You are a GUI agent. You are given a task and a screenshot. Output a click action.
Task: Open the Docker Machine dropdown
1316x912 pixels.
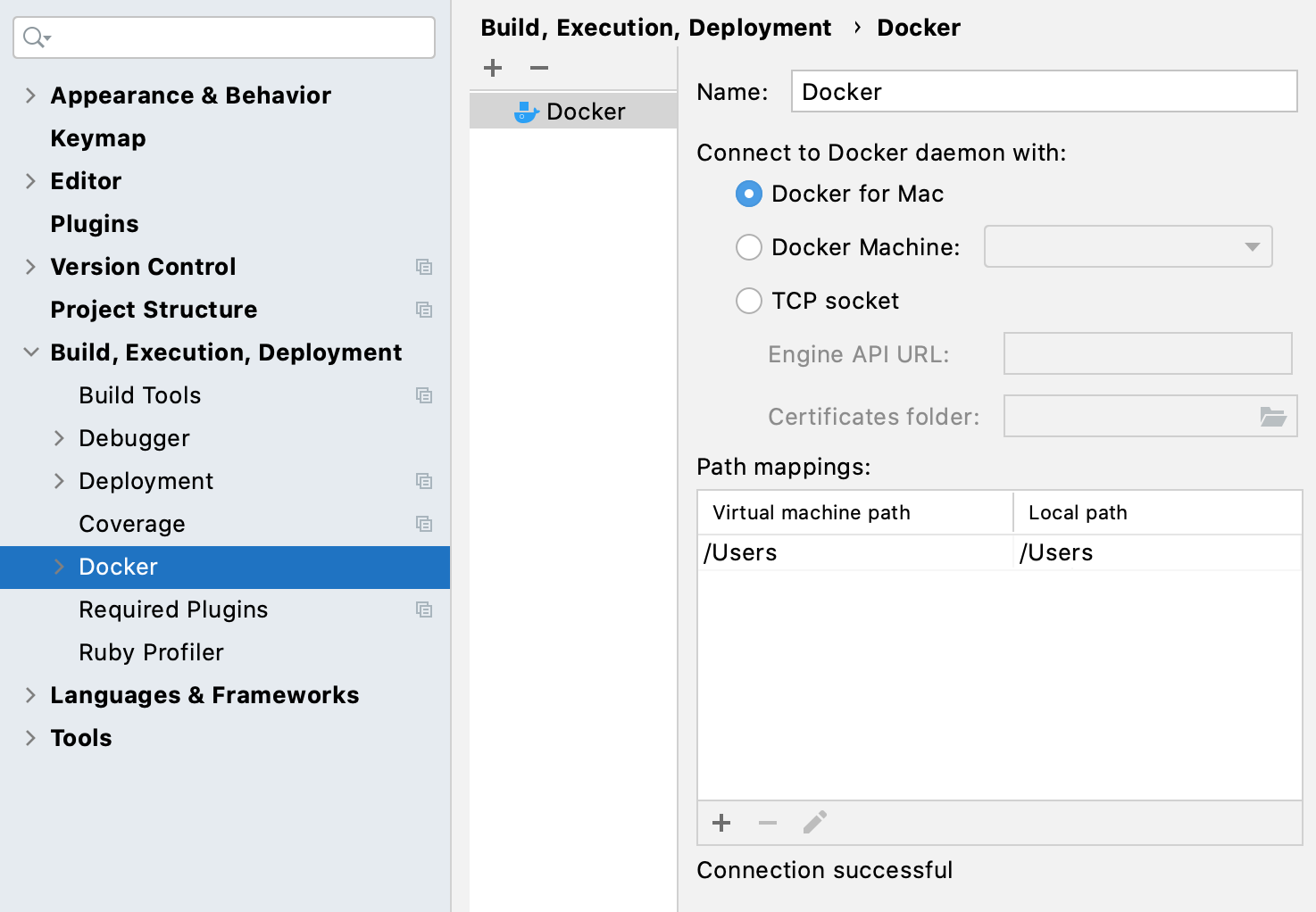(1129, 246)
